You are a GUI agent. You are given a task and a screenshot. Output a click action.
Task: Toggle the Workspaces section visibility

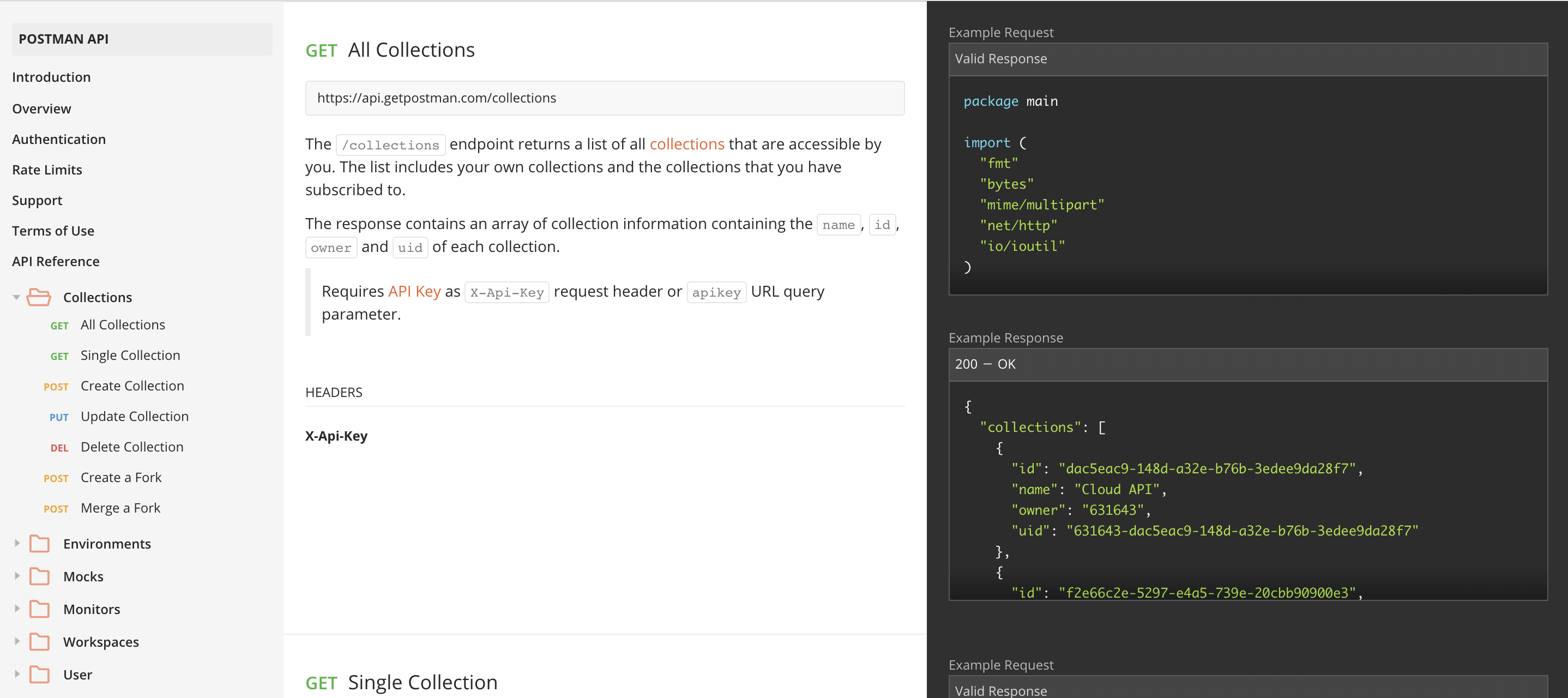16,640
